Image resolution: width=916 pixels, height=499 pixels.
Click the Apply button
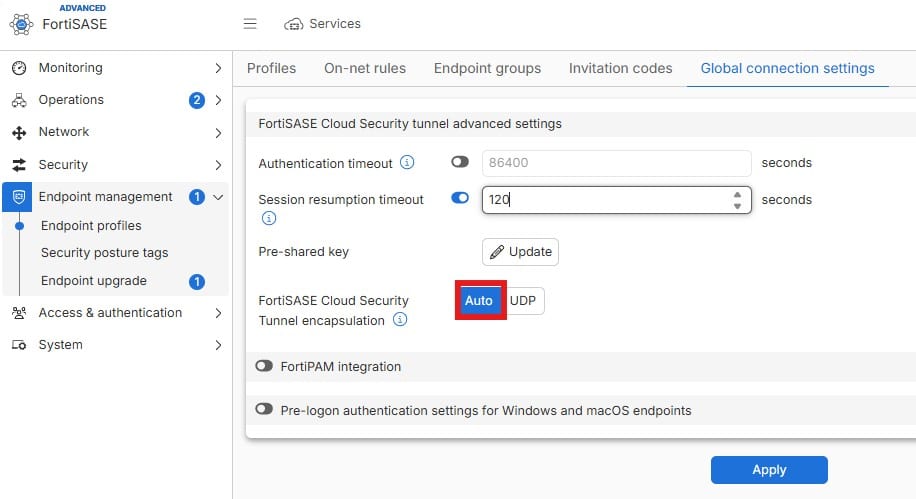(769, 470)
